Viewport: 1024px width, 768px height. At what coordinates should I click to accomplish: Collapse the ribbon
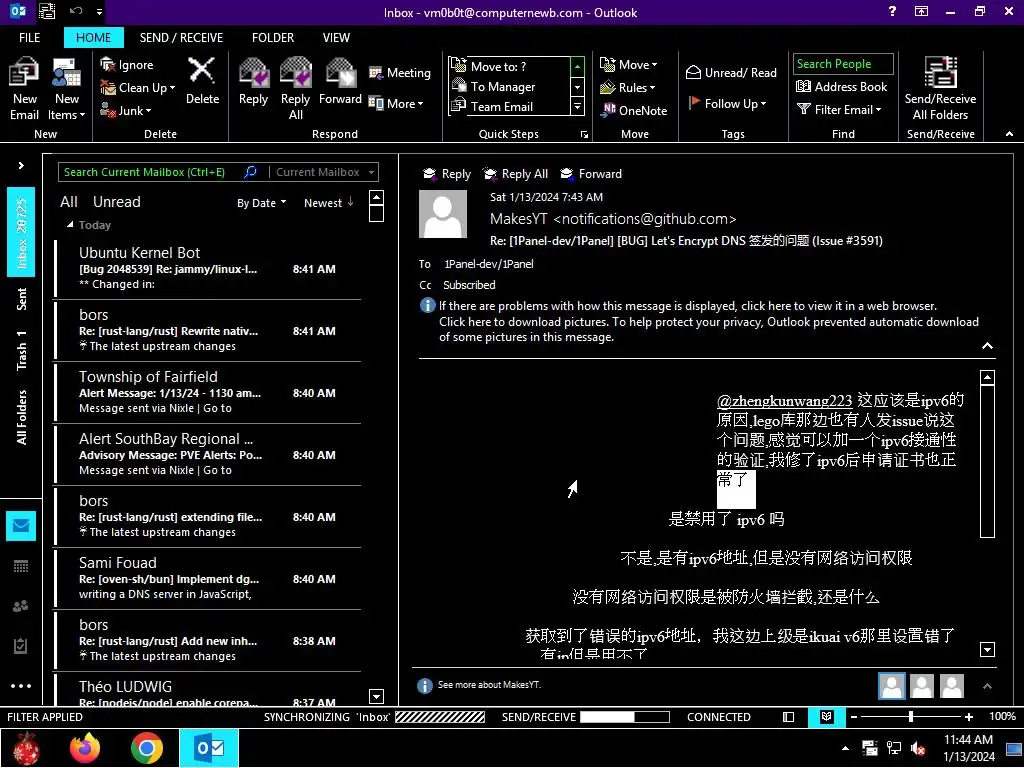(1009, 134)
